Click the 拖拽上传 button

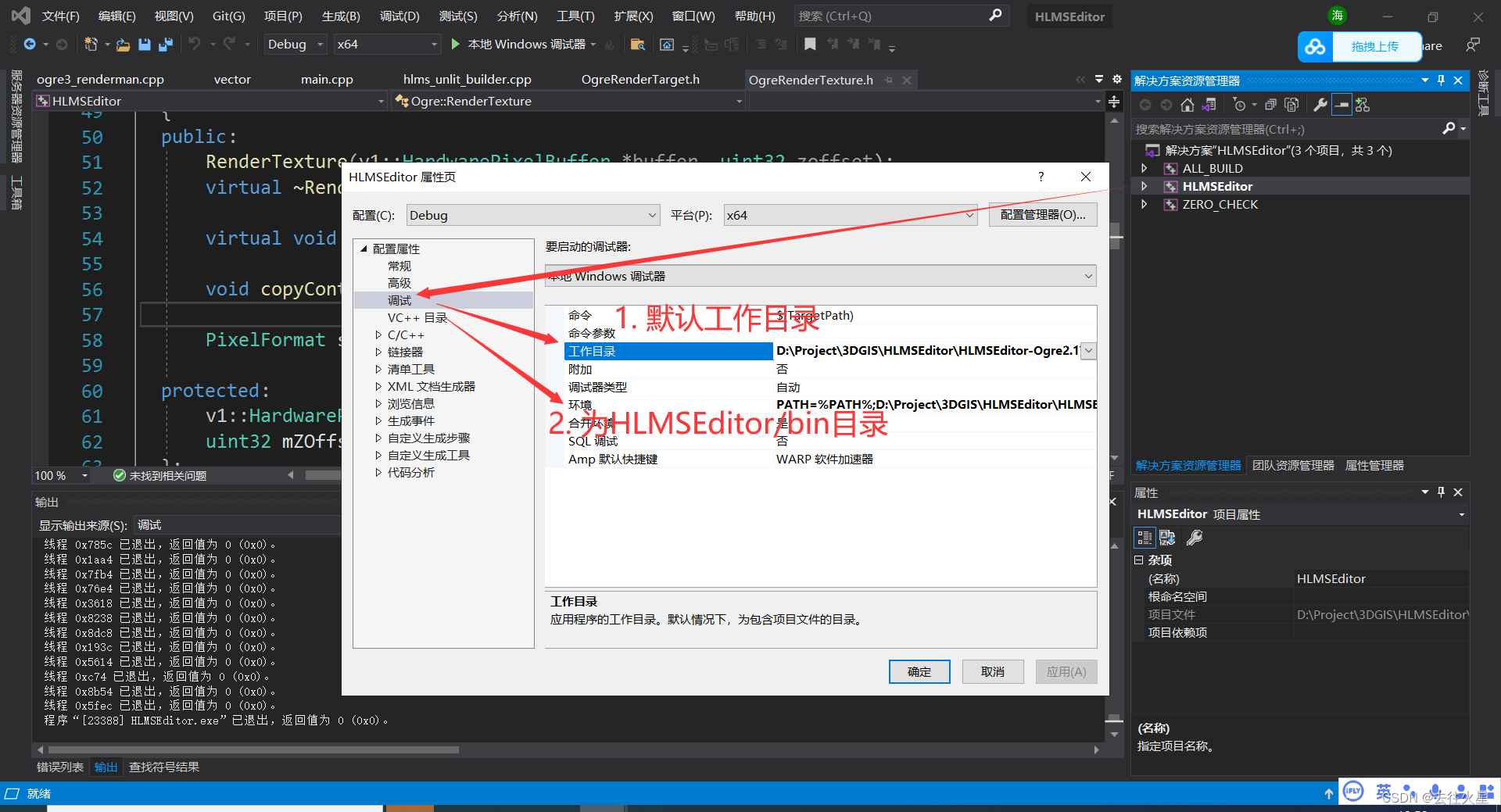[x=1375, y=47]
